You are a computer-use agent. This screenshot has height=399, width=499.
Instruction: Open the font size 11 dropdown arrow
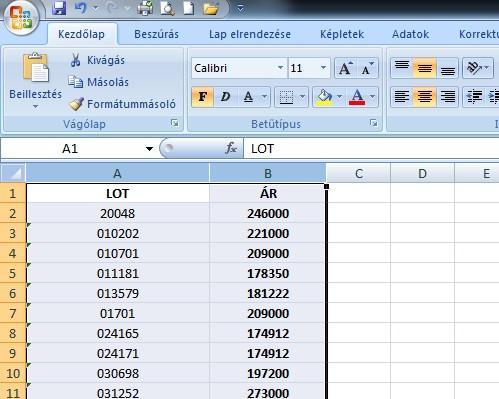[x=323, y=68]
